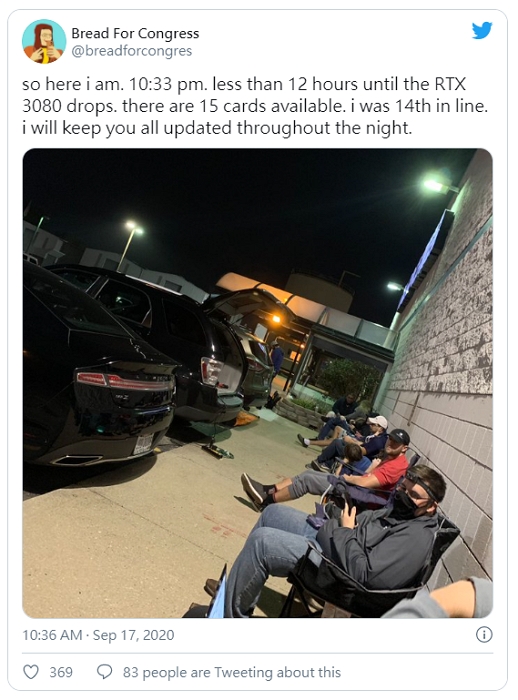Click the 10:36 AM tweet timestamp
This screenshot has height=700, width=518.
click(52, 635)
